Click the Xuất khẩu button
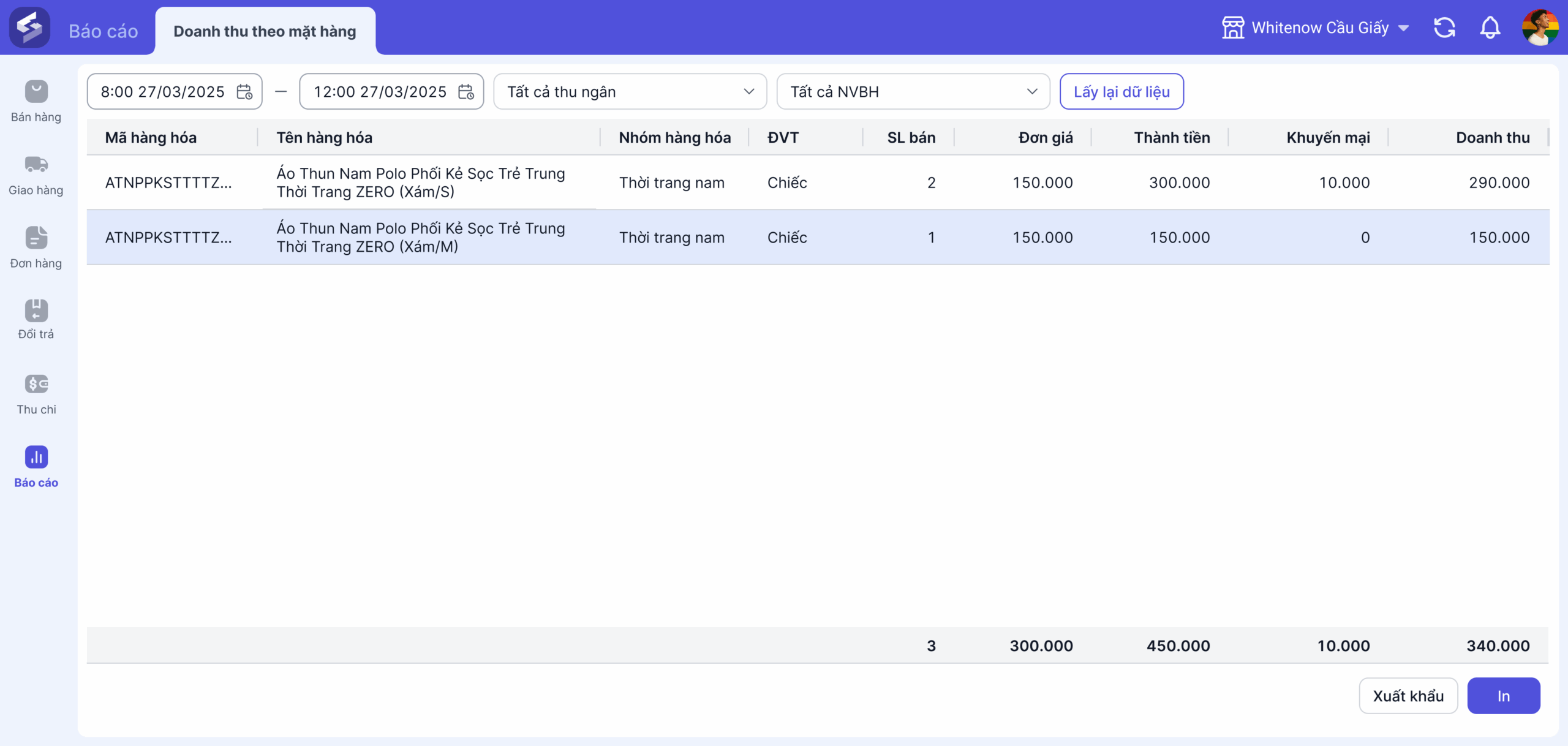The image size is (1568, 746). [1408, 696]
